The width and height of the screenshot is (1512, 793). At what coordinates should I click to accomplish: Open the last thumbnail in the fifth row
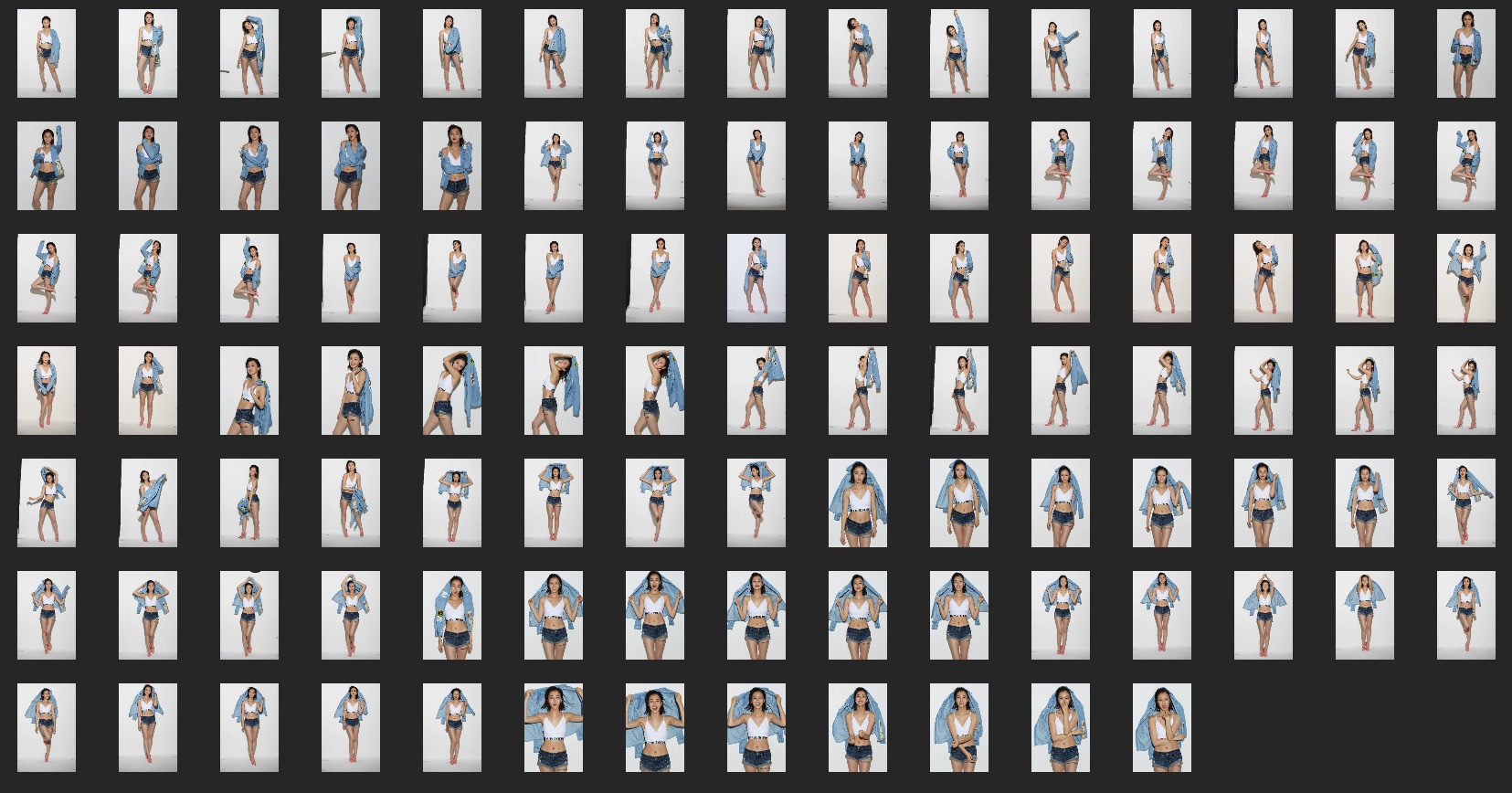[x=1466, y=503]
